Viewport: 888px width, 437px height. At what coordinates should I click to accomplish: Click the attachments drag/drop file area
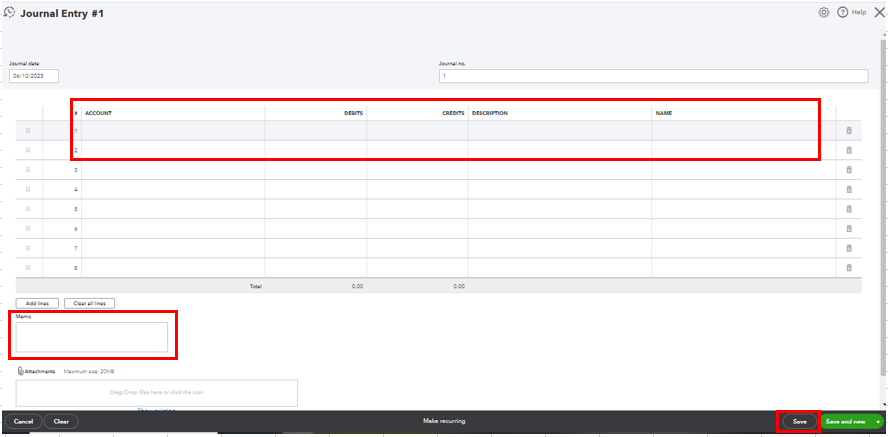(x=156, y=393)
